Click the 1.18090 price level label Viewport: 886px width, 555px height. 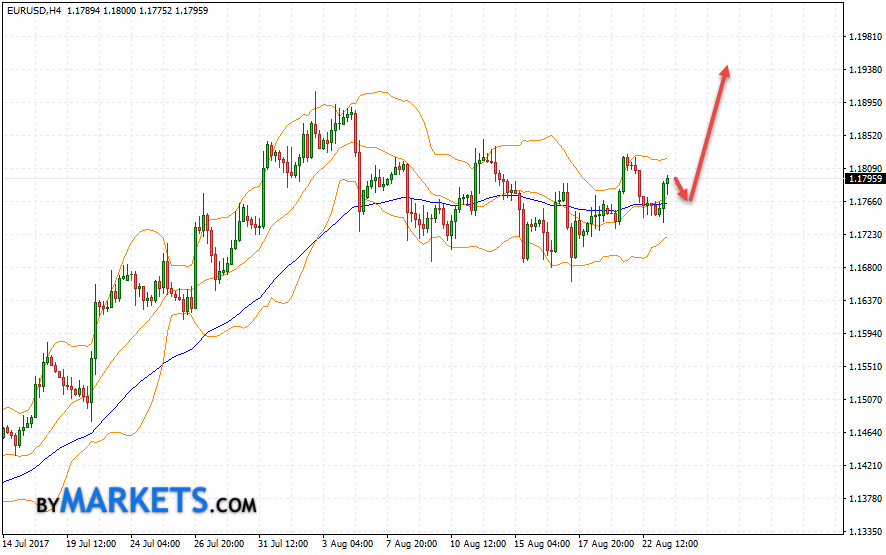[x=861, y=169]
